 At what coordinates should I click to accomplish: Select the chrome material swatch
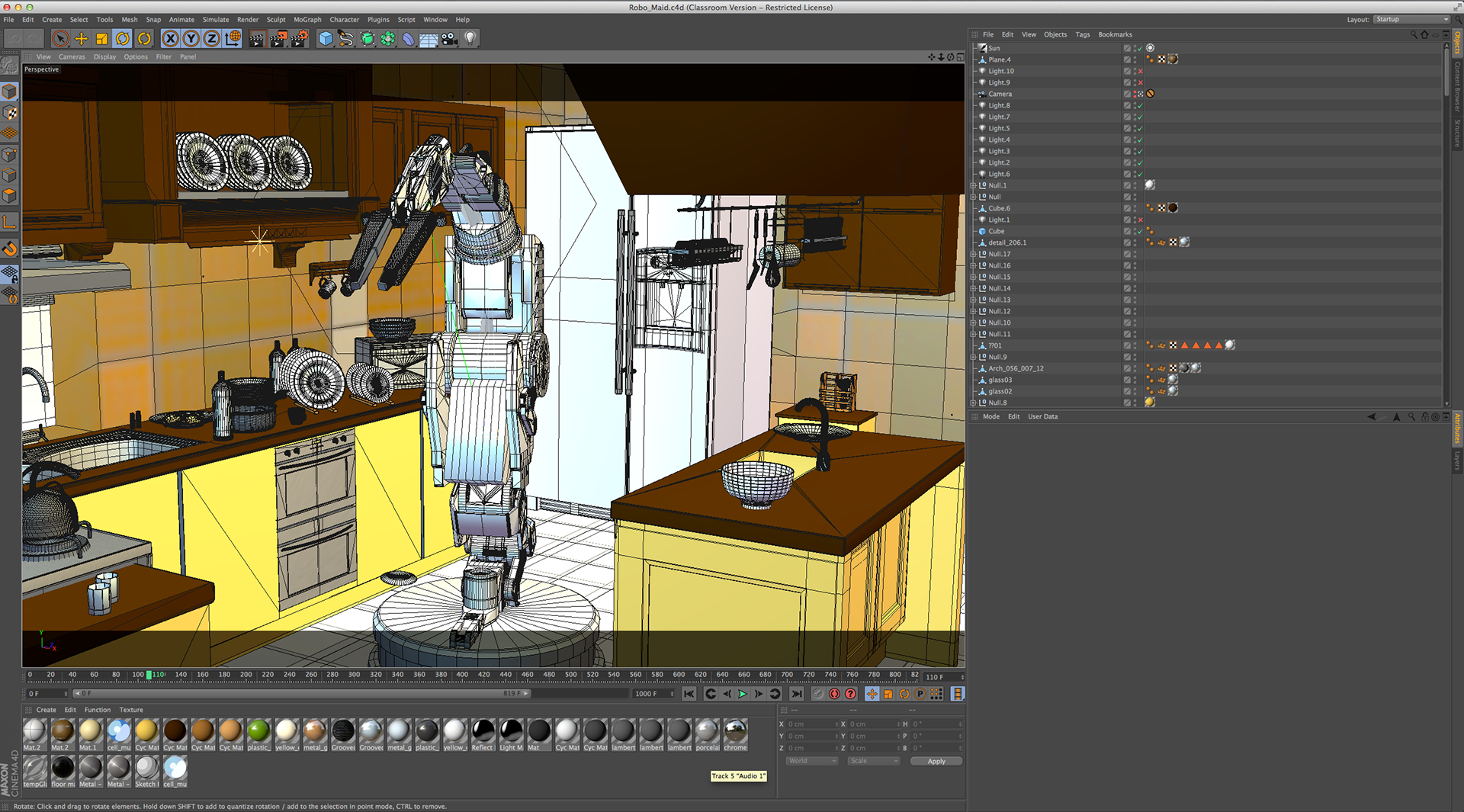(735, 732)
